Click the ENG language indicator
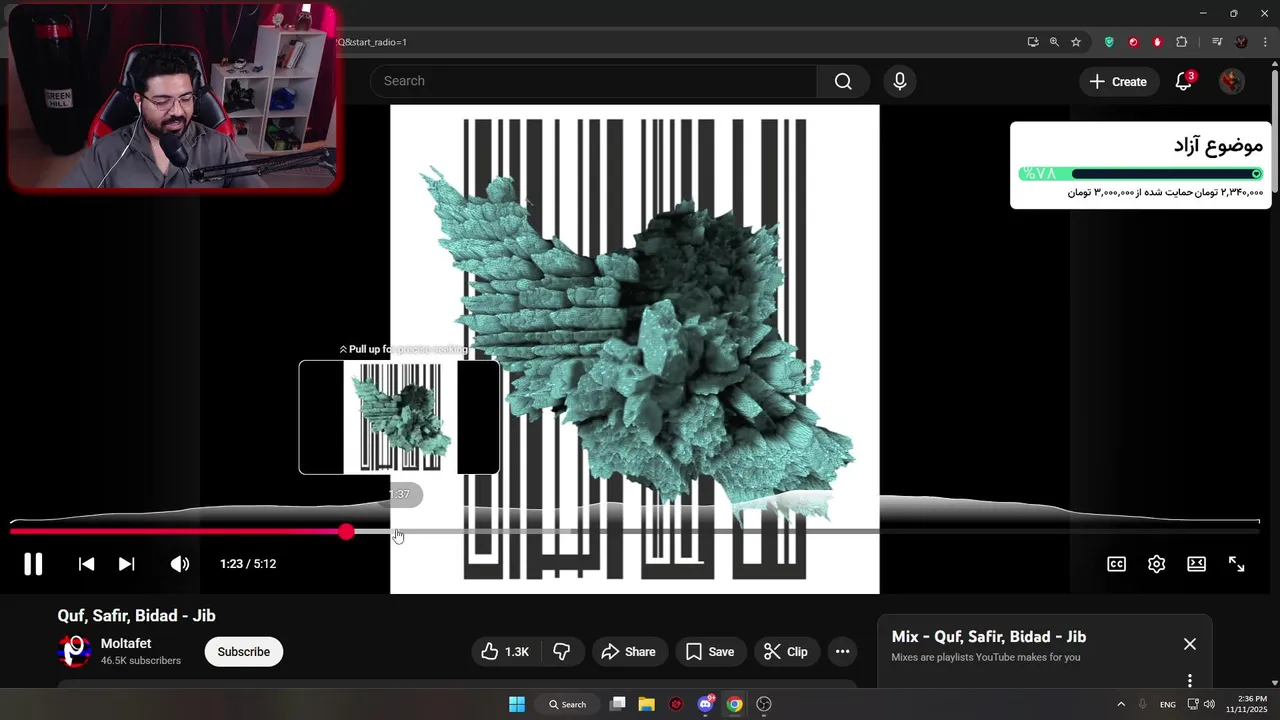This screenshot has height=720, width=1280. pyautogui.click(x=1168, y=705)
